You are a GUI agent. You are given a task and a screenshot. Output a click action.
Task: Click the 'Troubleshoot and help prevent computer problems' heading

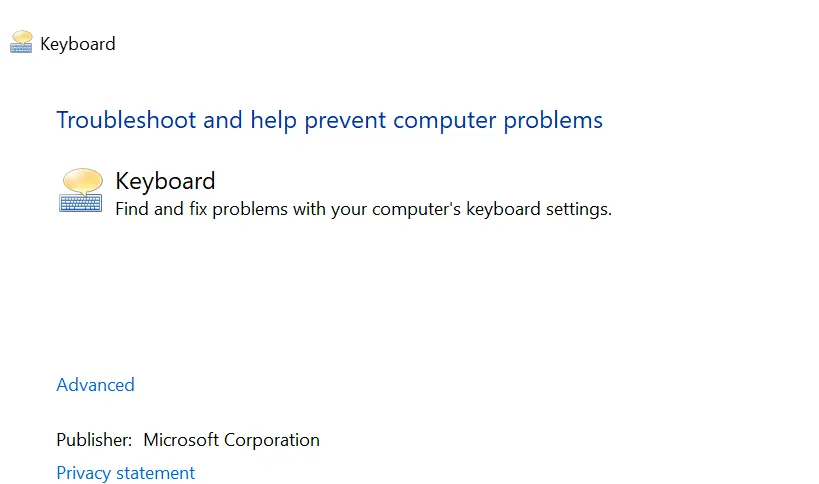click(x=329, y=120)
